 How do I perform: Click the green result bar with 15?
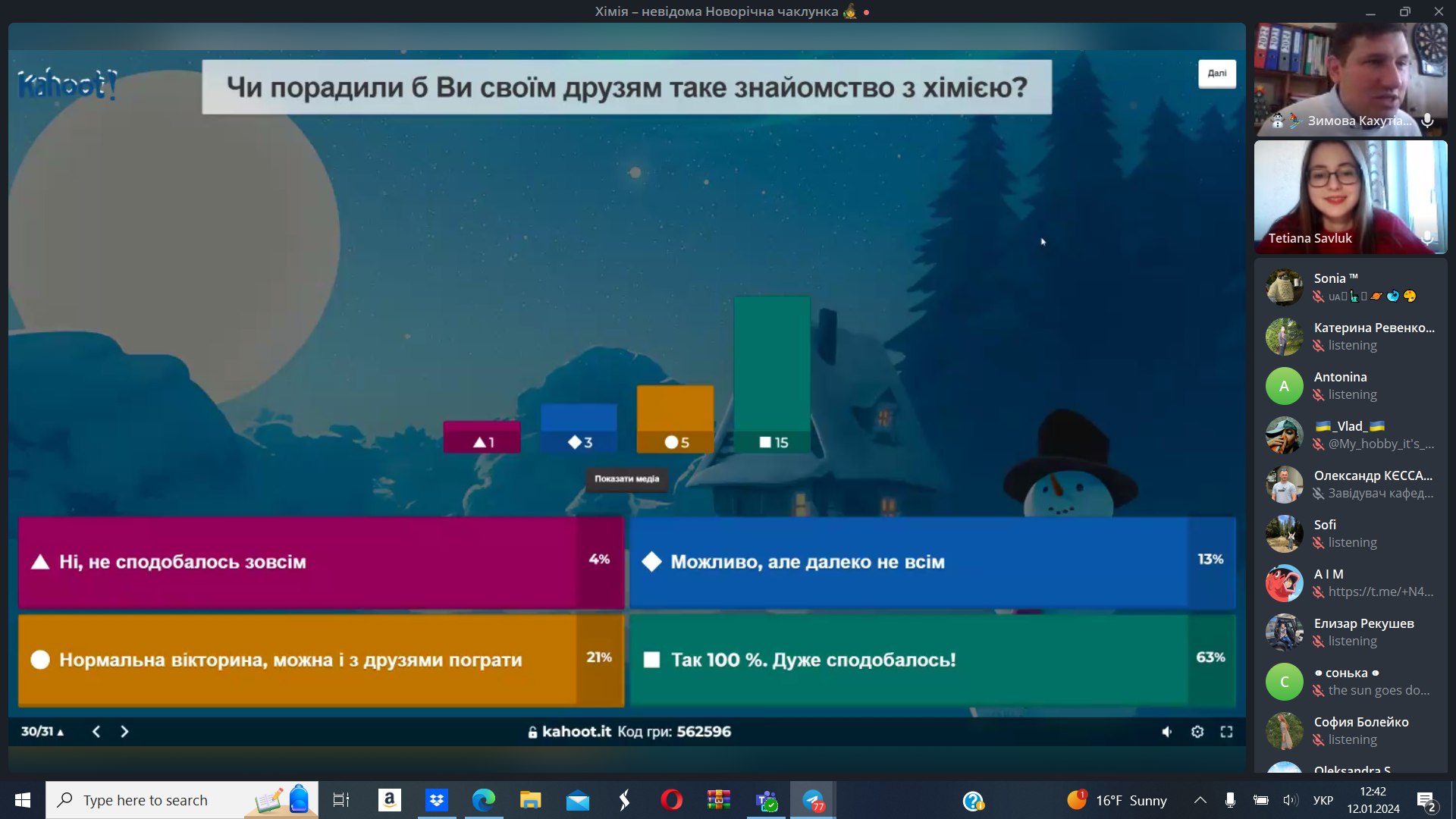point(772,372)
